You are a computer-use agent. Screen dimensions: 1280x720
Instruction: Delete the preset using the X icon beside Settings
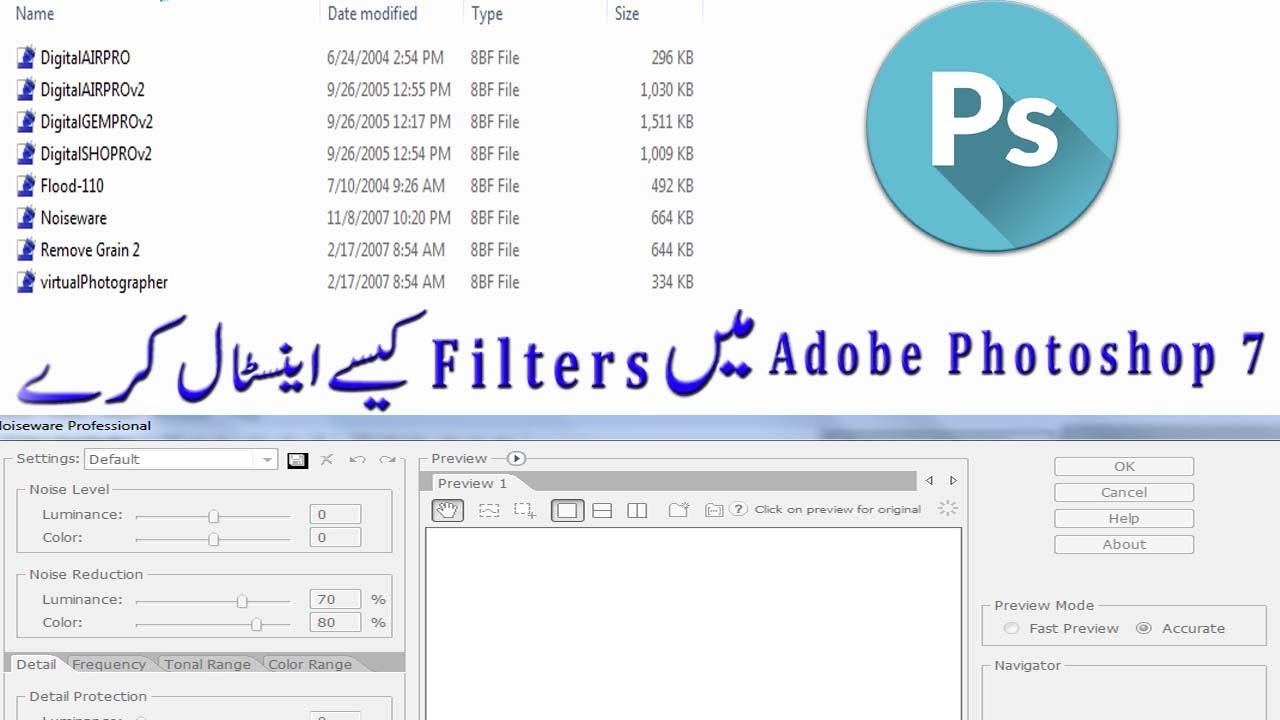(327, 460)
